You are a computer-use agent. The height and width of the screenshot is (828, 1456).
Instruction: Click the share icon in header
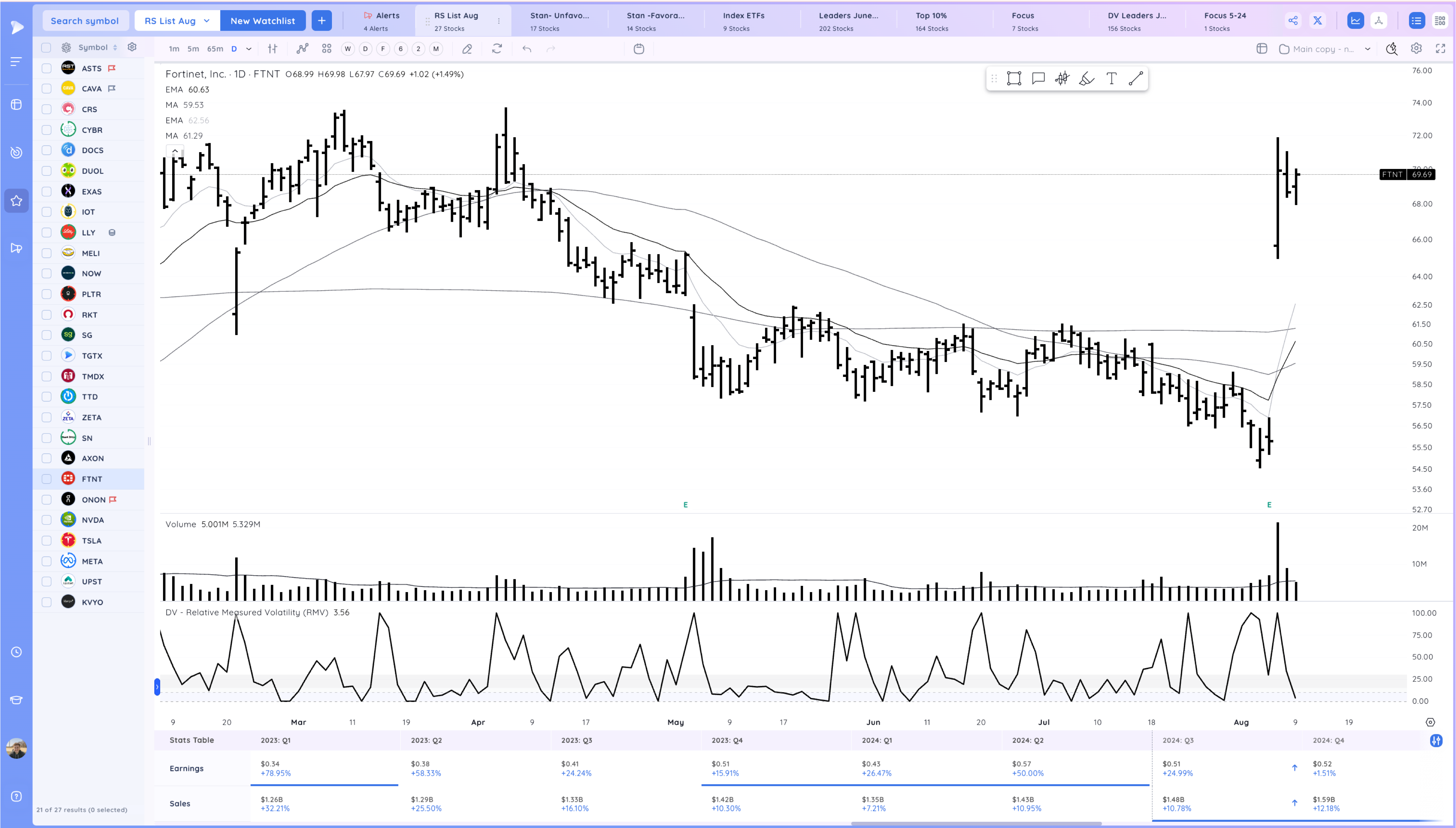(1293, 20)
